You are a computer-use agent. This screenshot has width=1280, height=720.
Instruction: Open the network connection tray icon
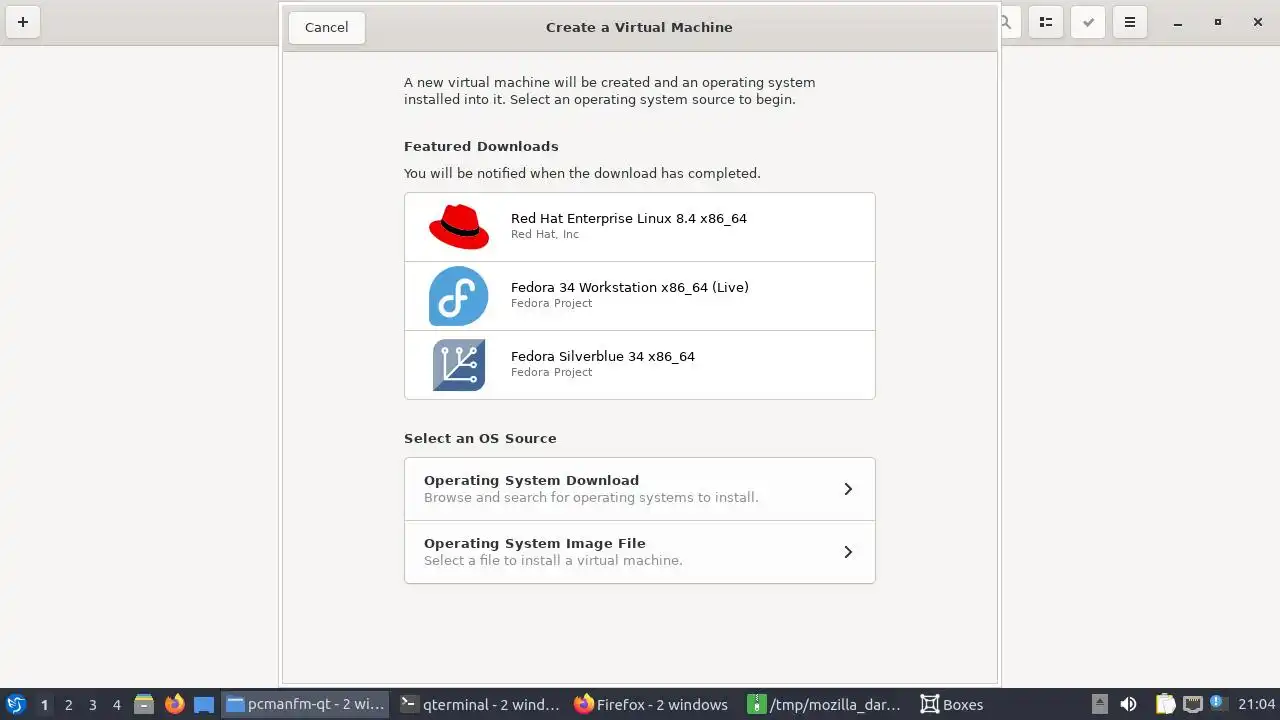pyautogui.click(x=1192, y=704)
